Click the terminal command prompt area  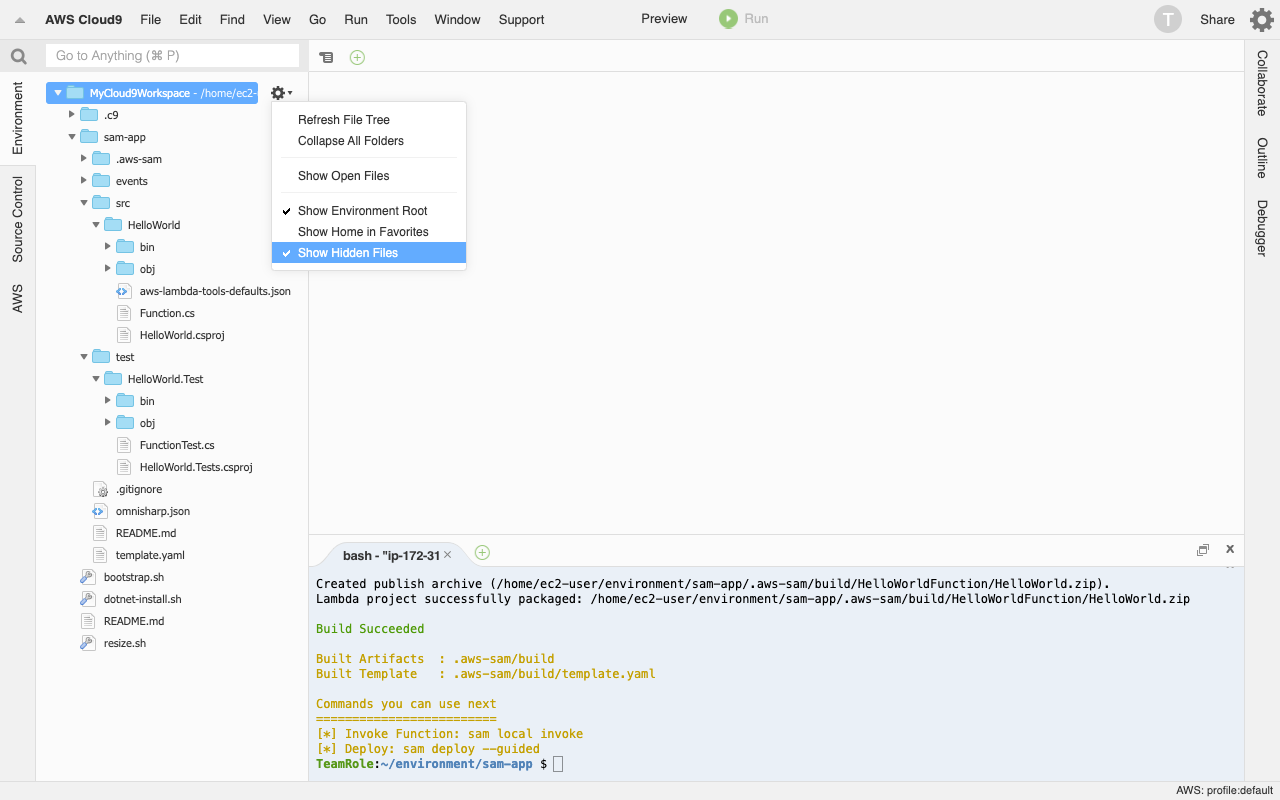(x=558, y=764)
